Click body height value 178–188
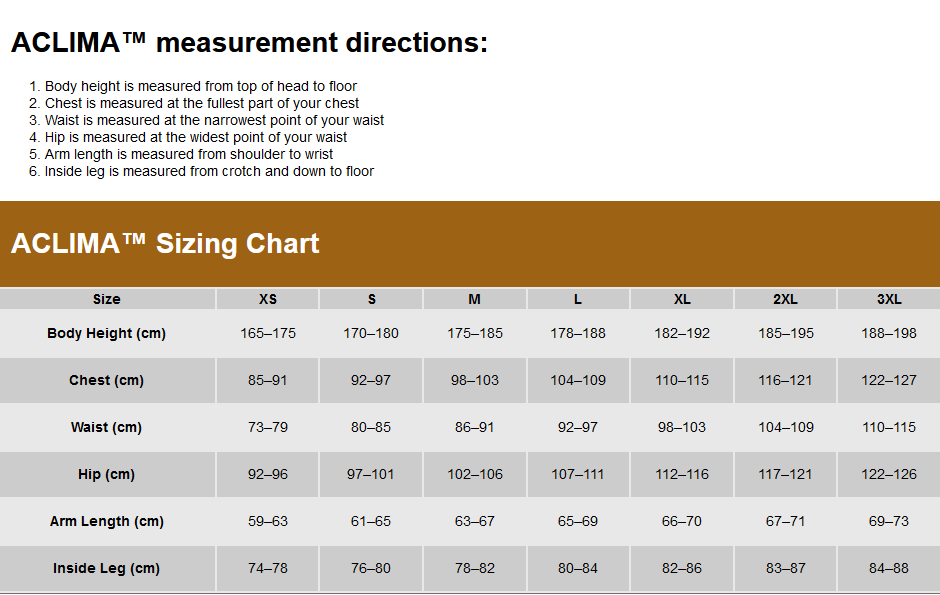Image resolution: width=940 pixels, height=595 pixels. (578, 333)
